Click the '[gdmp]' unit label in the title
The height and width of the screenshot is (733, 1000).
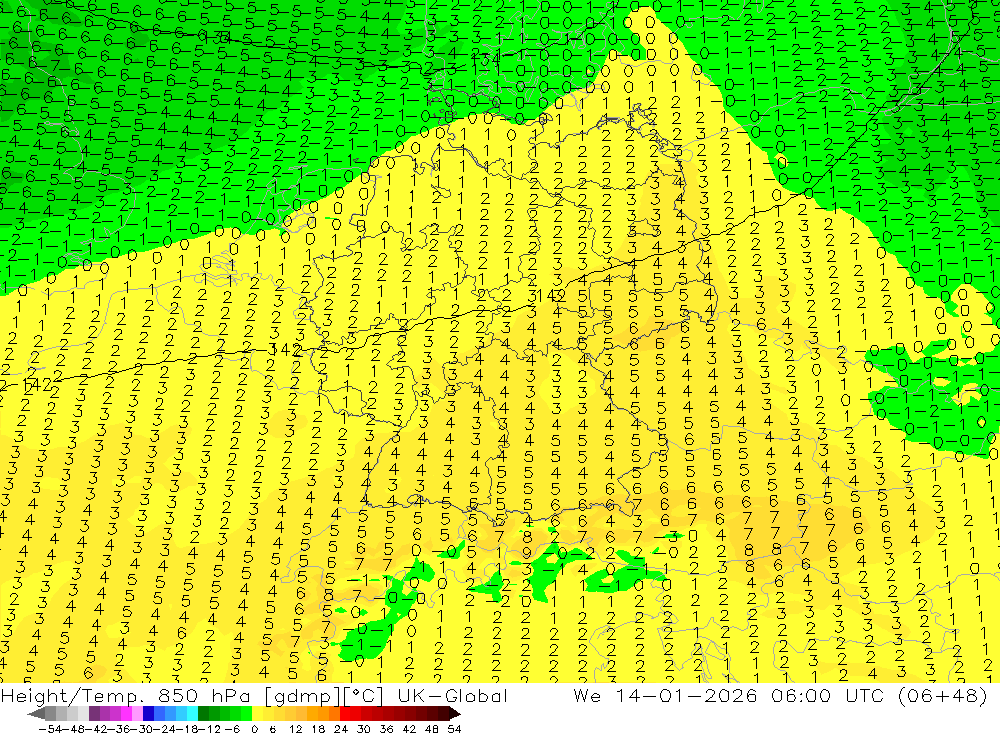[303, 696]
